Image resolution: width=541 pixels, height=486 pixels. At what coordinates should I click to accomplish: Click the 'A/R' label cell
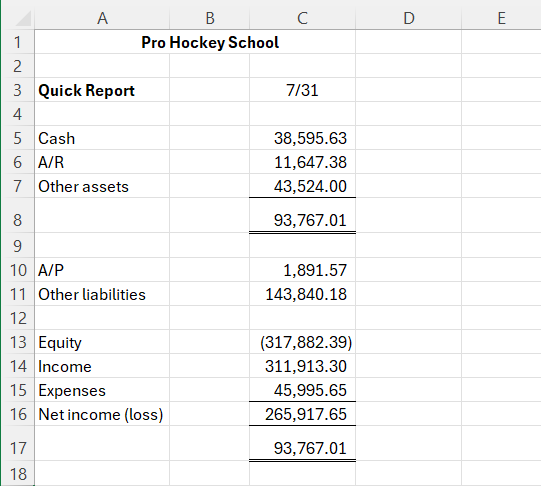102,162
